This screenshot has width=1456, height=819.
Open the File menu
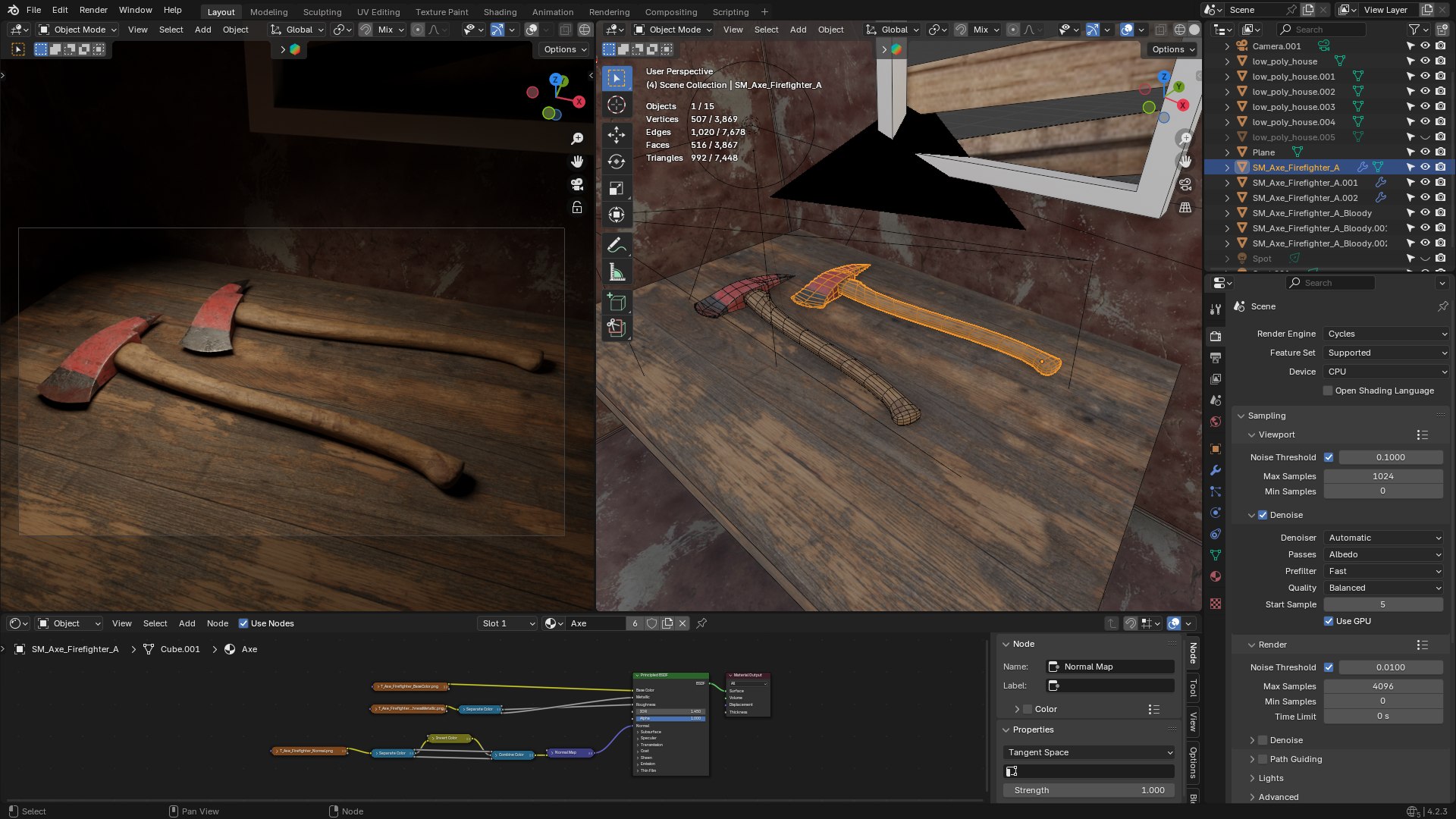click(x=33, y=10)
